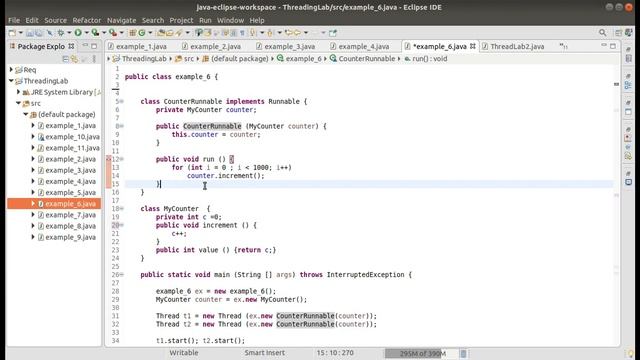Maximize the editor area
The height and width of the screenshot is (360, 640).
[x=613, y=46]
